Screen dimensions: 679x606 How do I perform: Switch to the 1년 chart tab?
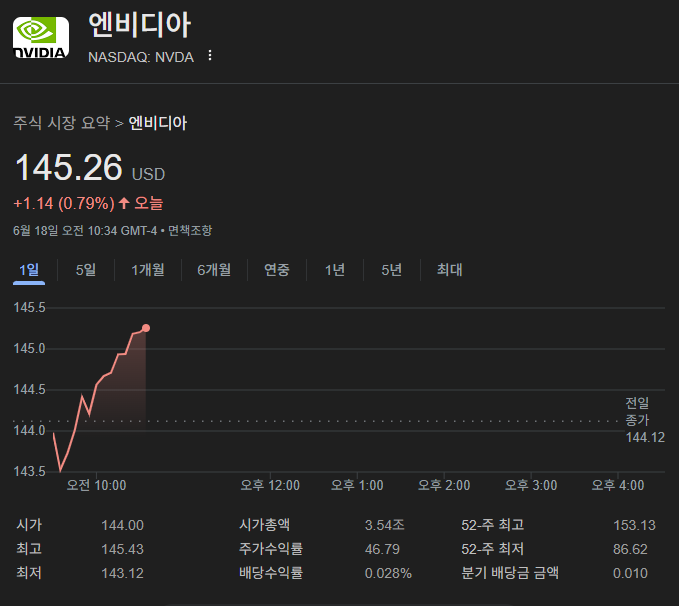pyautogui.click(x=335, y=270)
